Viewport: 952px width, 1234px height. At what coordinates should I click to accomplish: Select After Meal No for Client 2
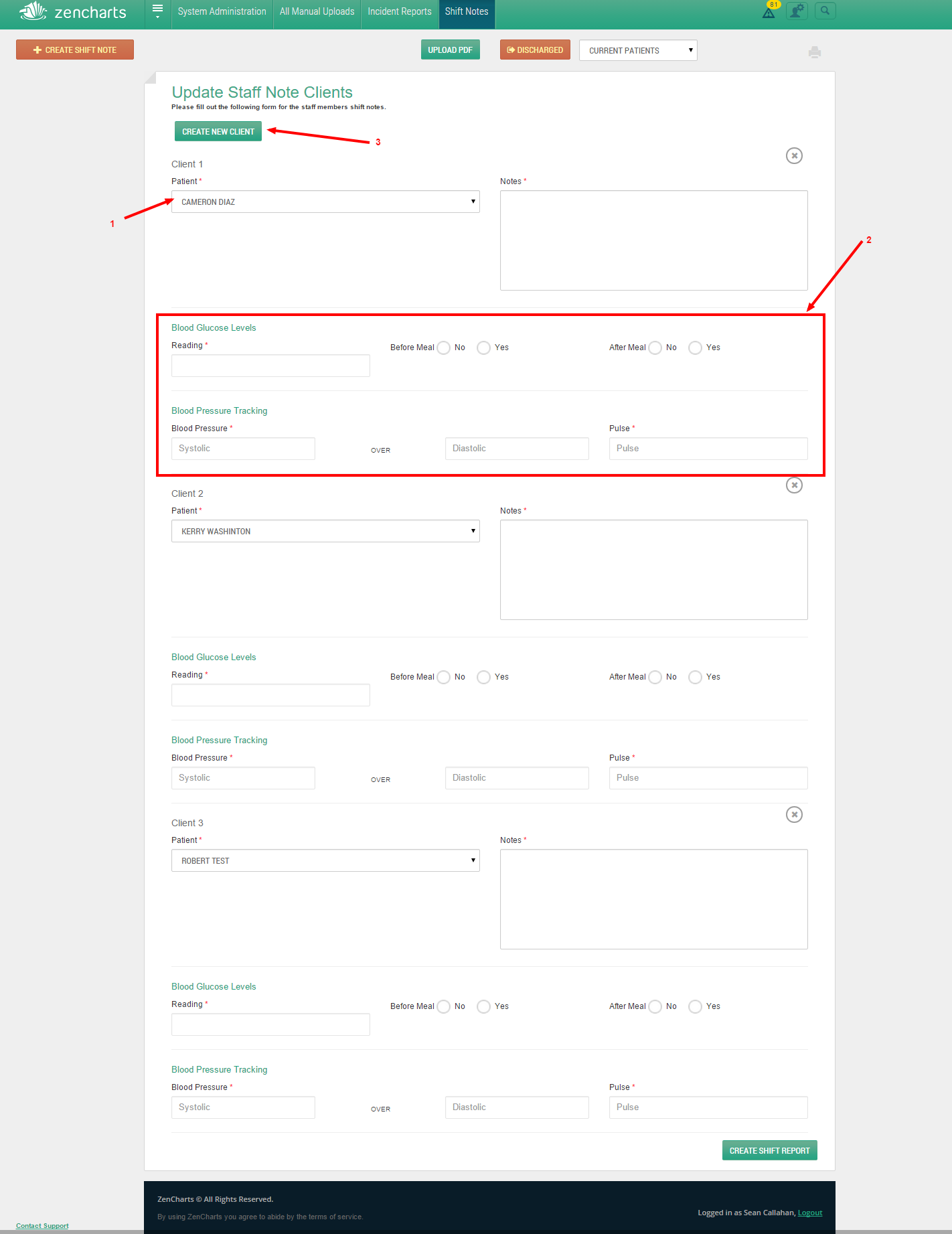(655, 677)
